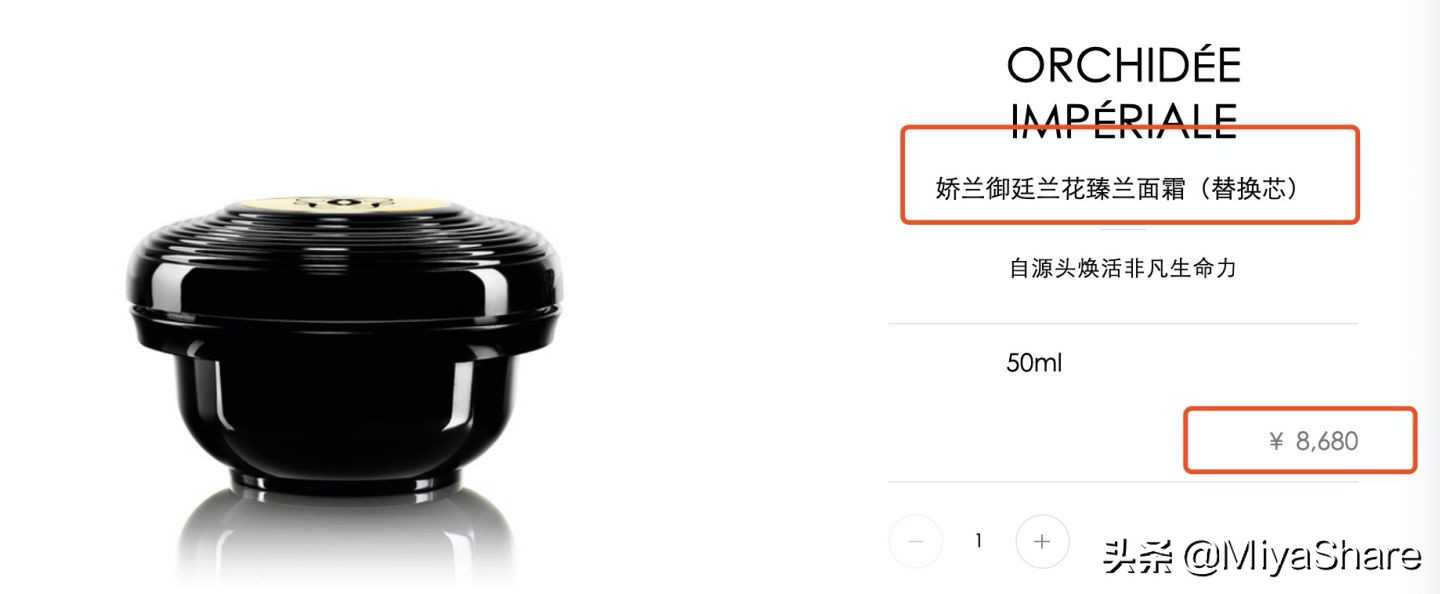Click the word IMPÉRIALE in the heading
1440x594 pixels.
(1123, 119)
